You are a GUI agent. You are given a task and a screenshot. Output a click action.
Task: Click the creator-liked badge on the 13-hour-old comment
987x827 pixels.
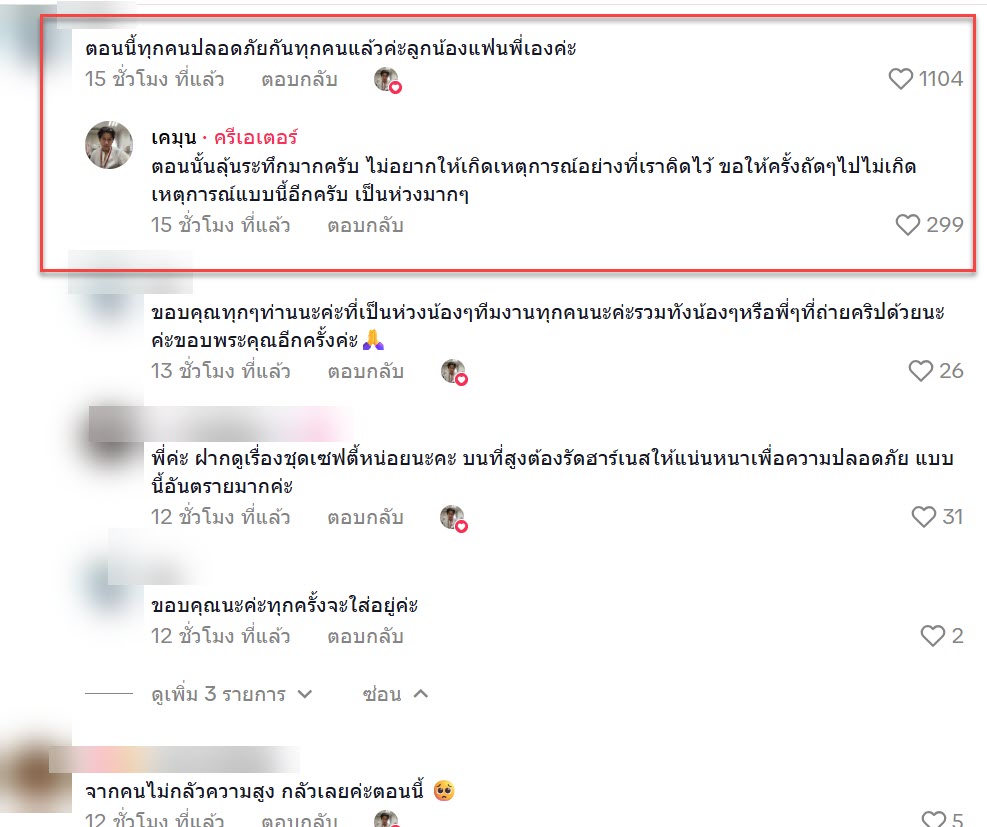click(x=454, y=372)
